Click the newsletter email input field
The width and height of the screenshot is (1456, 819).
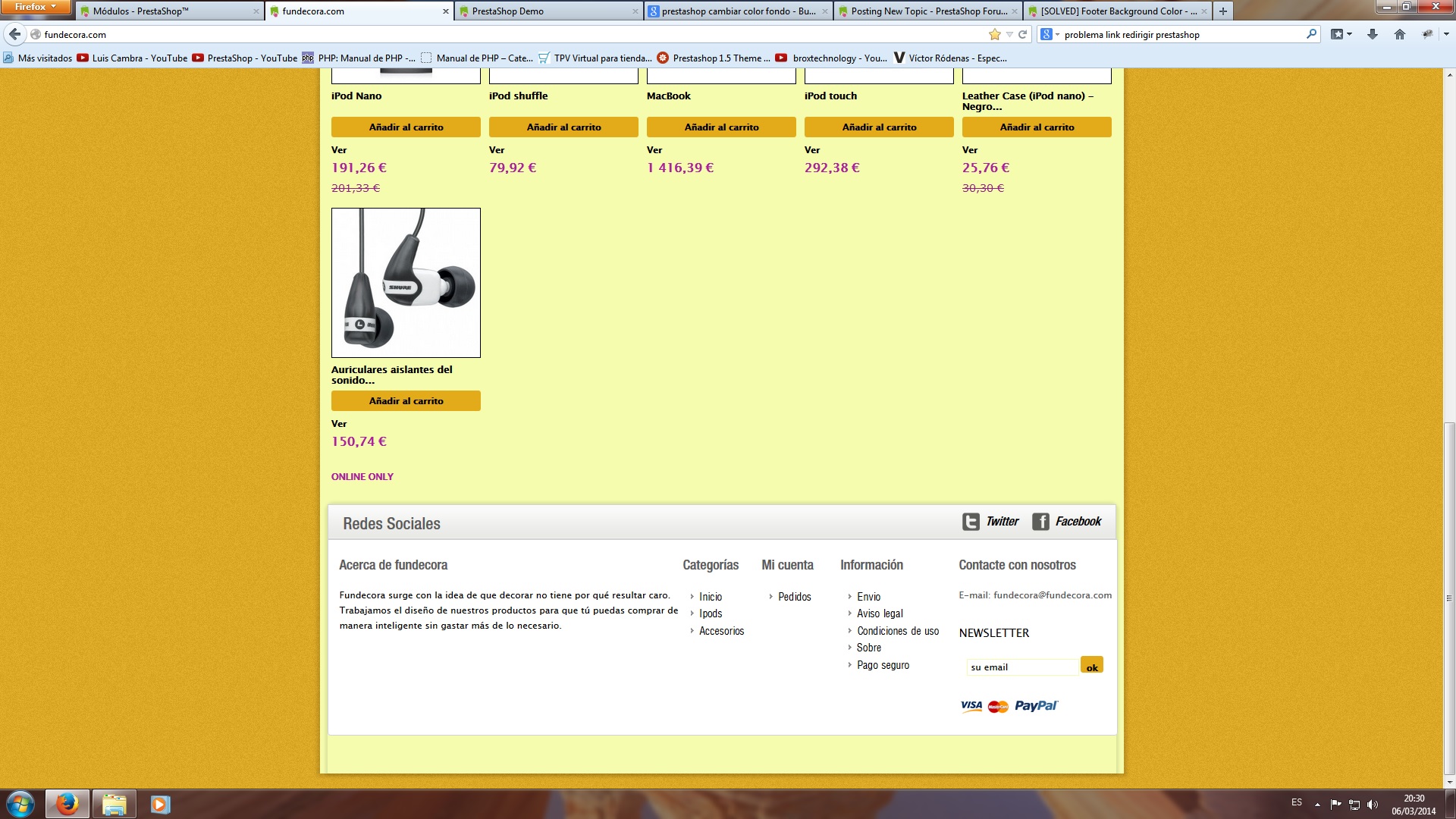pyautogui.click(x=1021, y=667)
